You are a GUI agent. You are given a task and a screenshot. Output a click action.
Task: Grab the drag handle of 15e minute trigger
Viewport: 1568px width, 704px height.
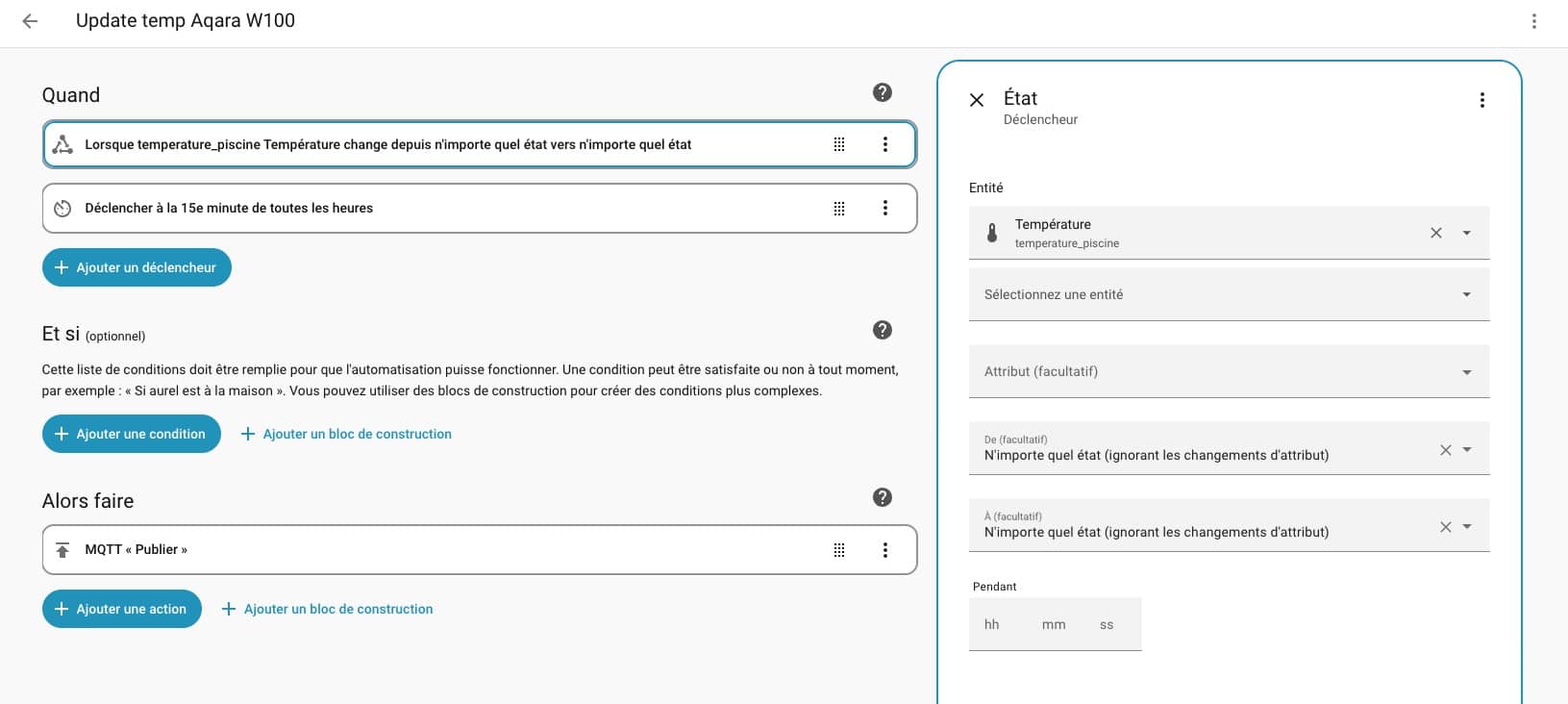point(839,208)
